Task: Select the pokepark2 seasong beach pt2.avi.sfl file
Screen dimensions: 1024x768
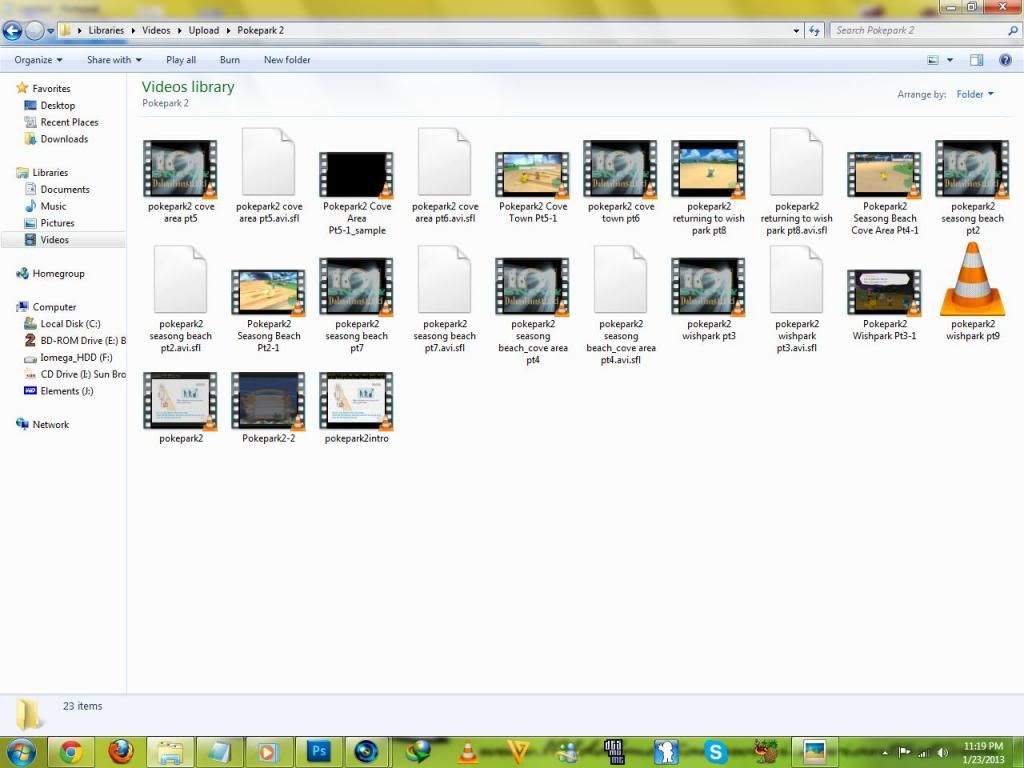Action: tap(180, 299)
